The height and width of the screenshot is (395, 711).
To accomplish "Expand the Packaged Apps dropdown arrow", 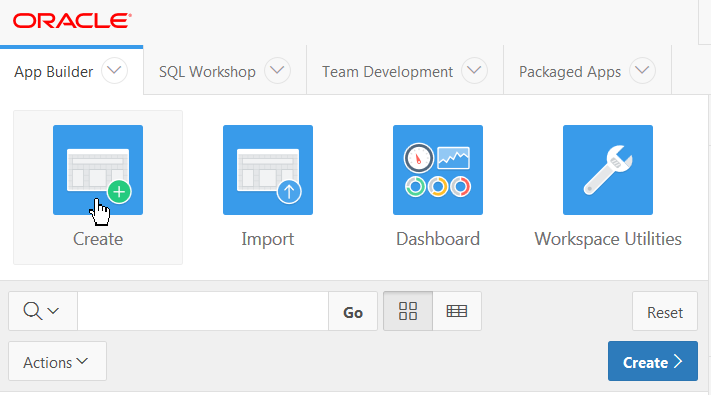I will (643, 71).
